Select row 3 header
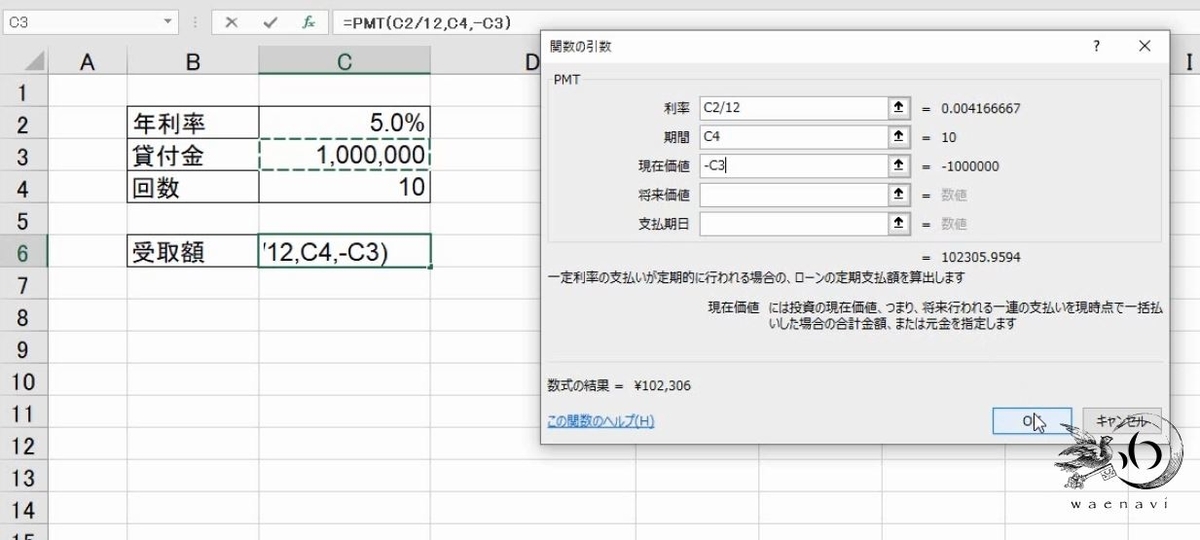 point(24,156)
